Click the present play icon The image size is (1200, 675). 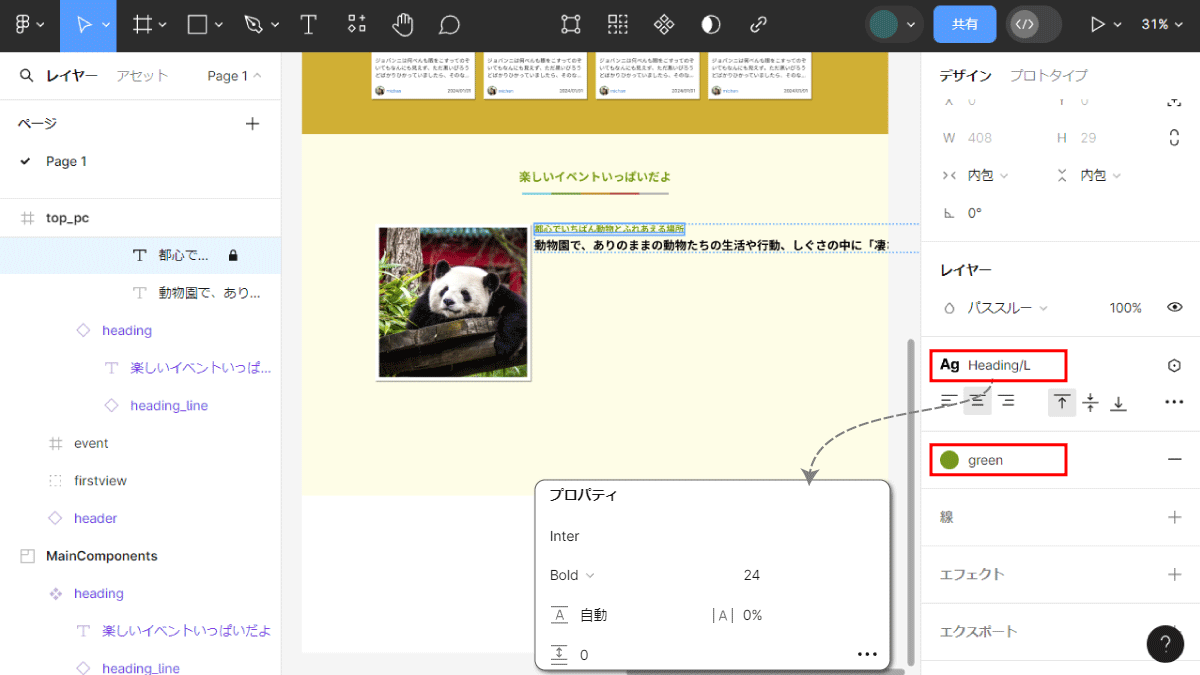coord(1098,24)
